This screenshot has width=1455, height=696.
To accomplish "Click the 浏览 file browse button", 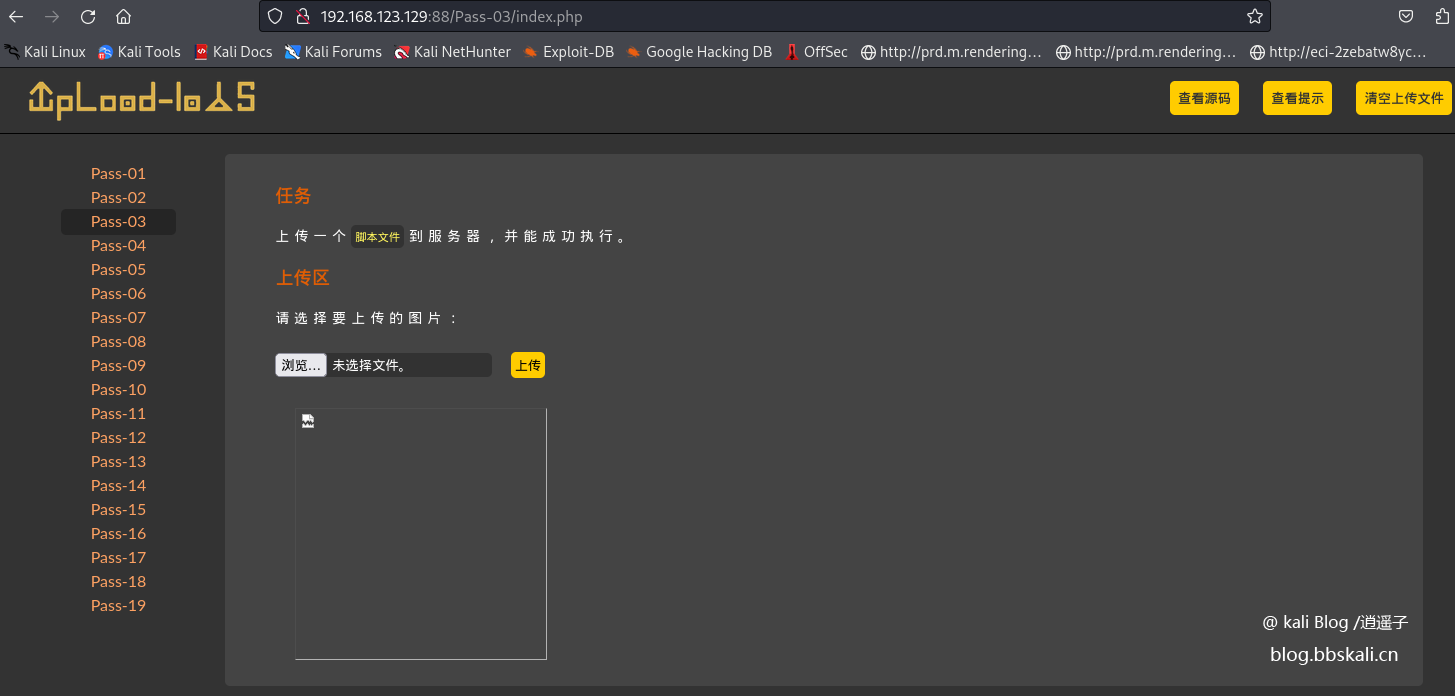I will [x=301, y=365].
